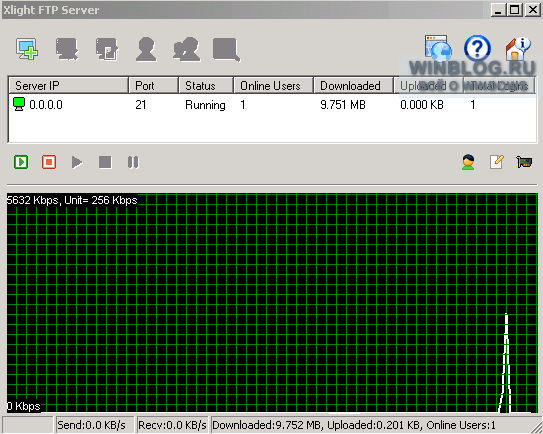Open the greyed single User icon
The image size is (543, 434).
point(146,50)
